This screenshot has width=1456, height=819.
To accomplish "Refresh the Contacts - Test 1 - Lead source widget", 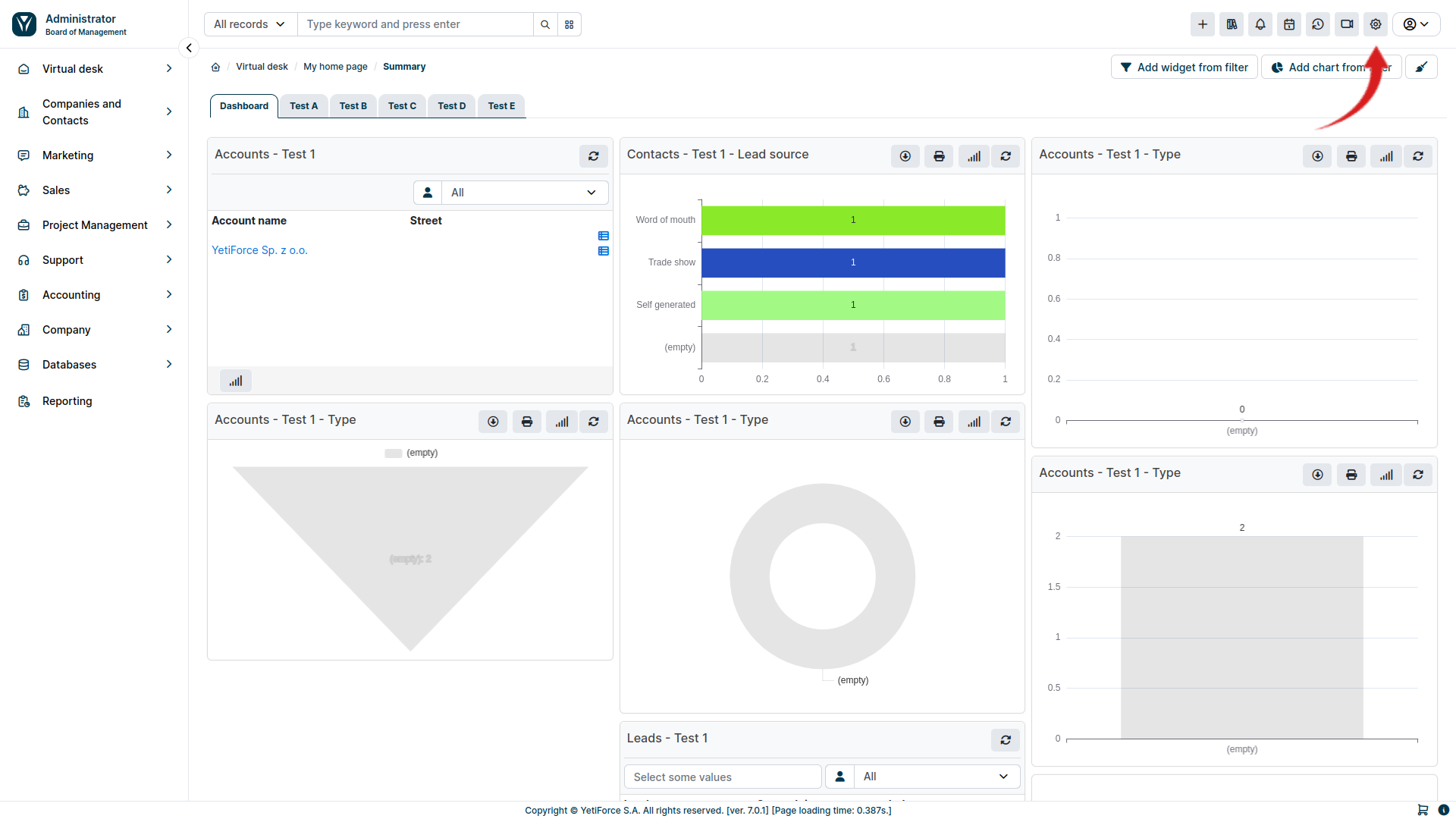I will 1006,156.
